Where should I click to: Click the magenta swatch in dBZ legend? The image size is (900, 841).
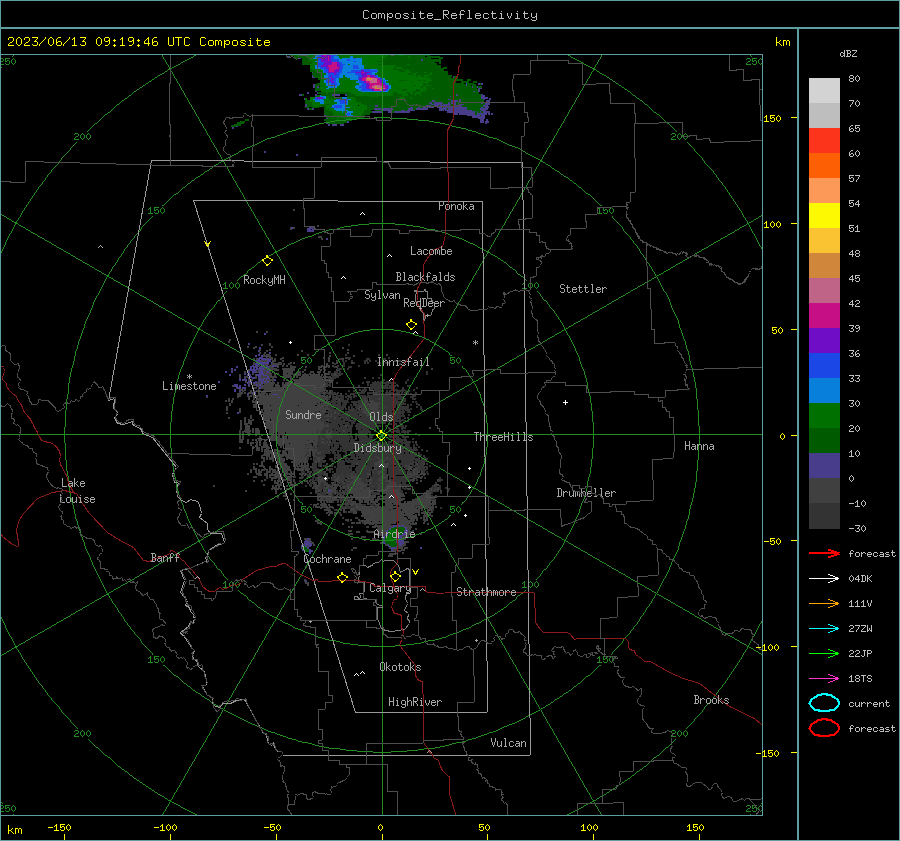[x=824, y=315]
